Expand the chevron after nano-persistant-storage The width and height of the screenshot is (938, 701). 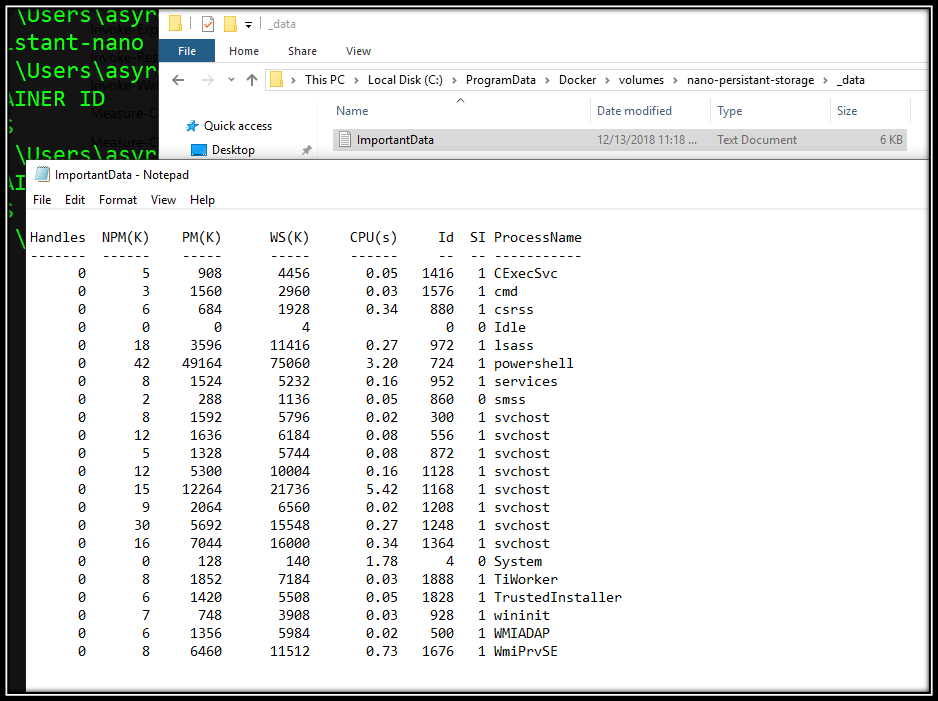click(826, 80)
